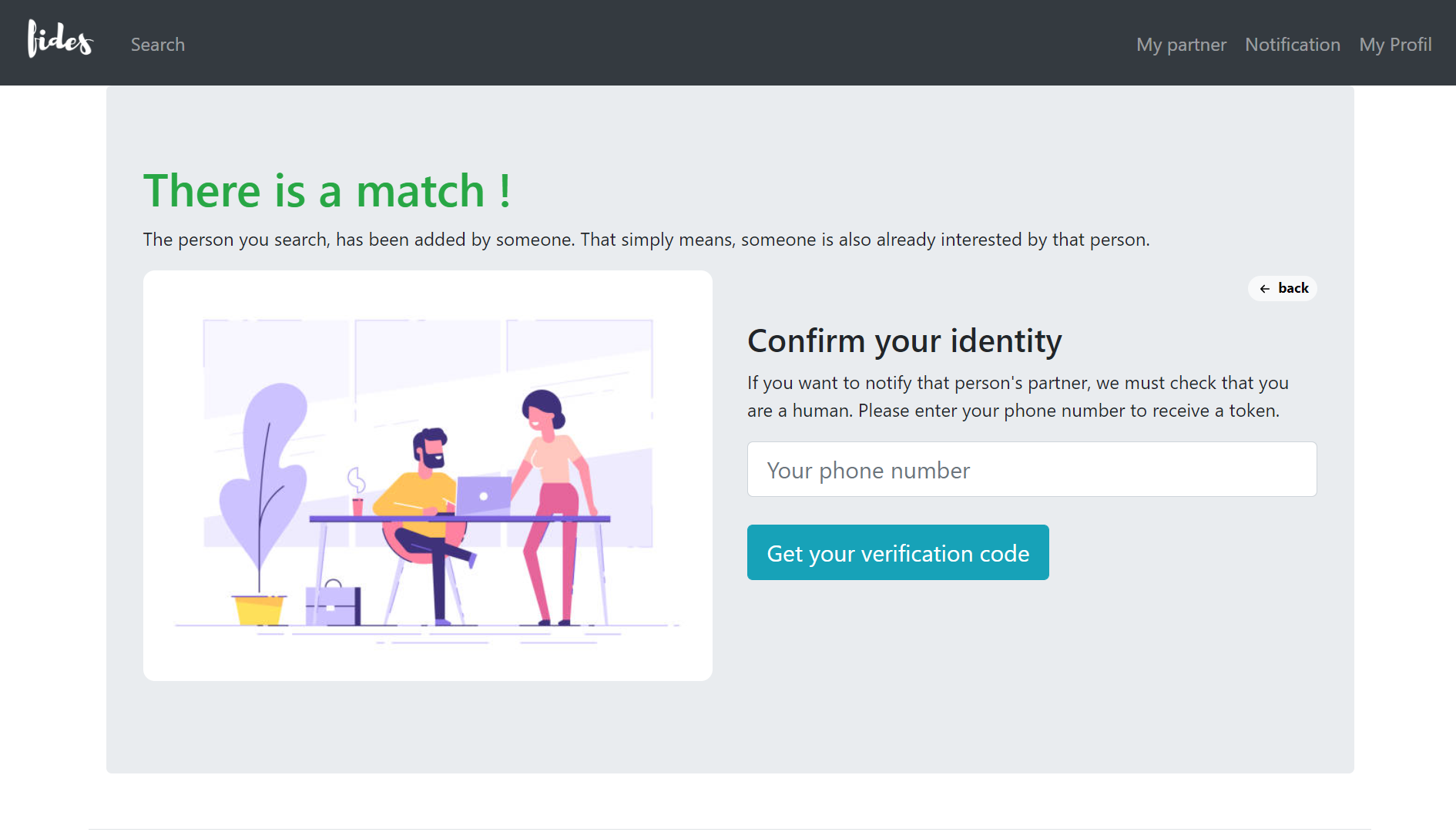
Task: Click Get your verification code button
Action: coord(897,552)
